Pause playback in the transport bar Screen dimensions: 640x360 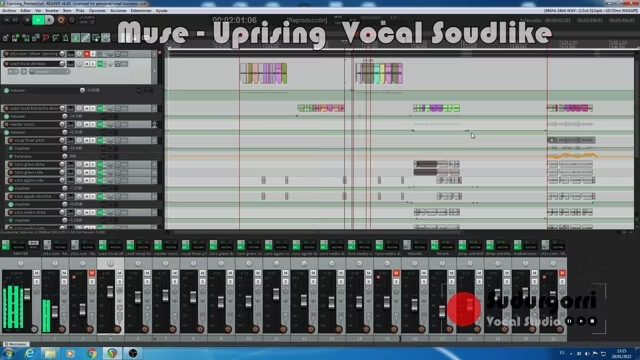[49, 20]
